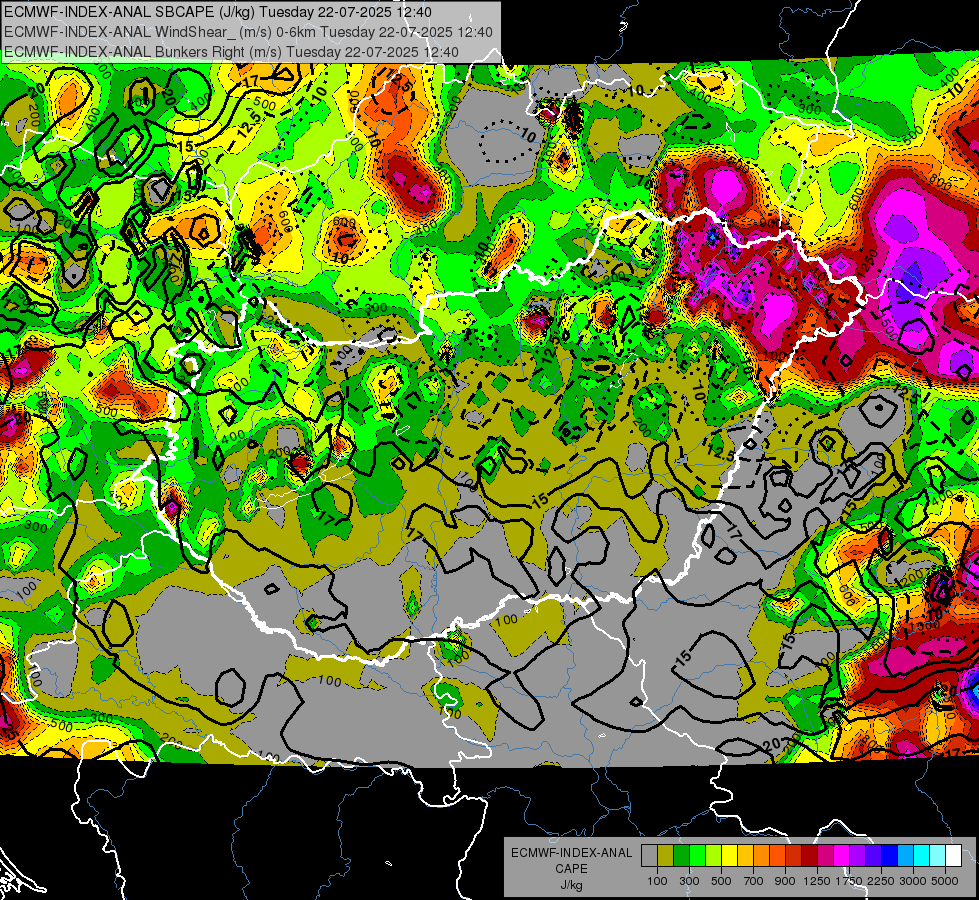Screen dimensions: 979x900
Task: Click the '5000' legend tick label
Action: [945, 881]
